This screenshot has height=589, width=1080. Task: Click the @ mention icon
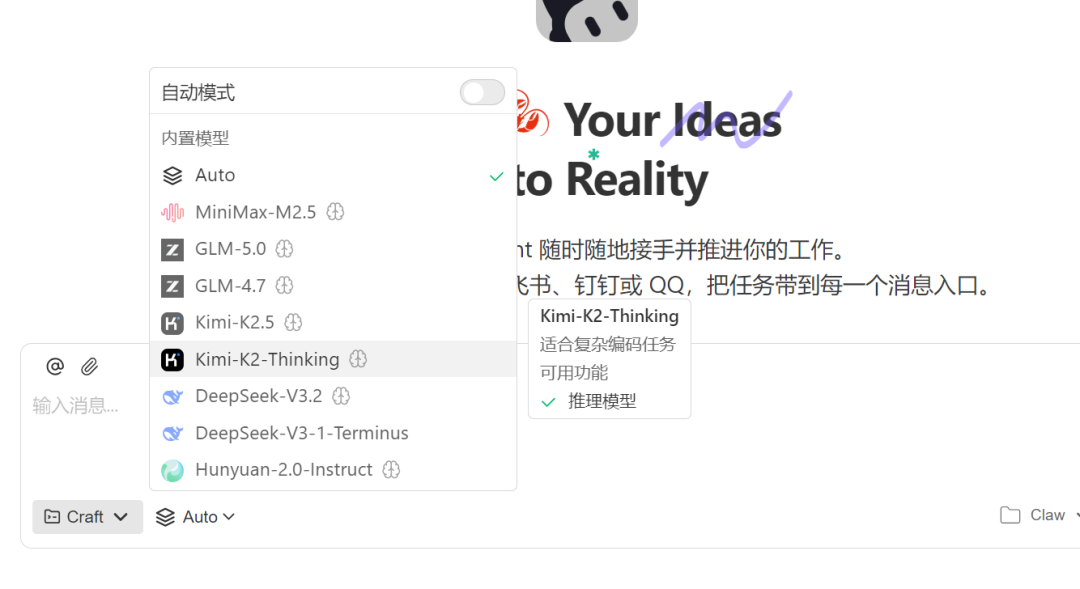coord(55,366)
